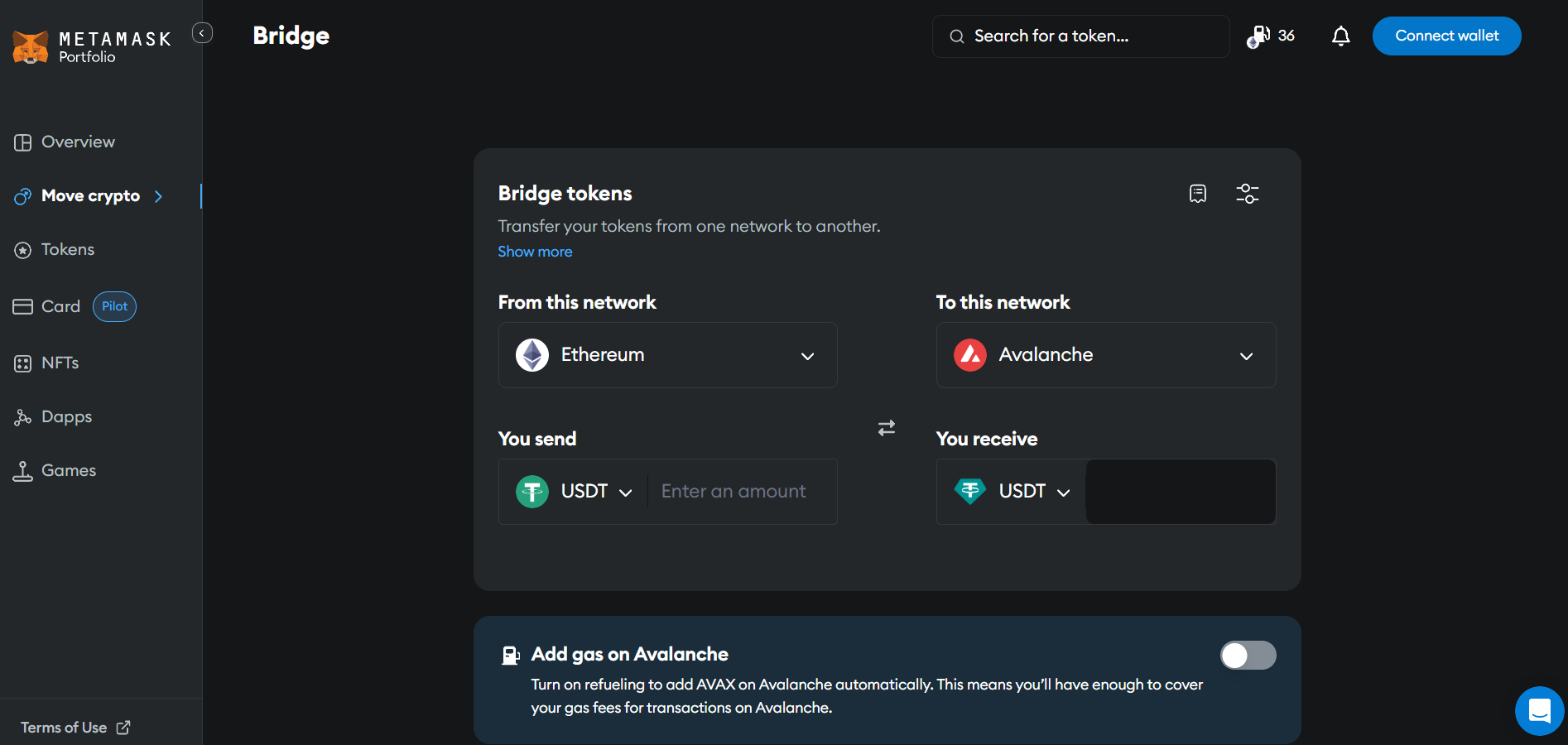
Task: Collapse the sidebar with the arrow button
Action: [x=202, y=33]
